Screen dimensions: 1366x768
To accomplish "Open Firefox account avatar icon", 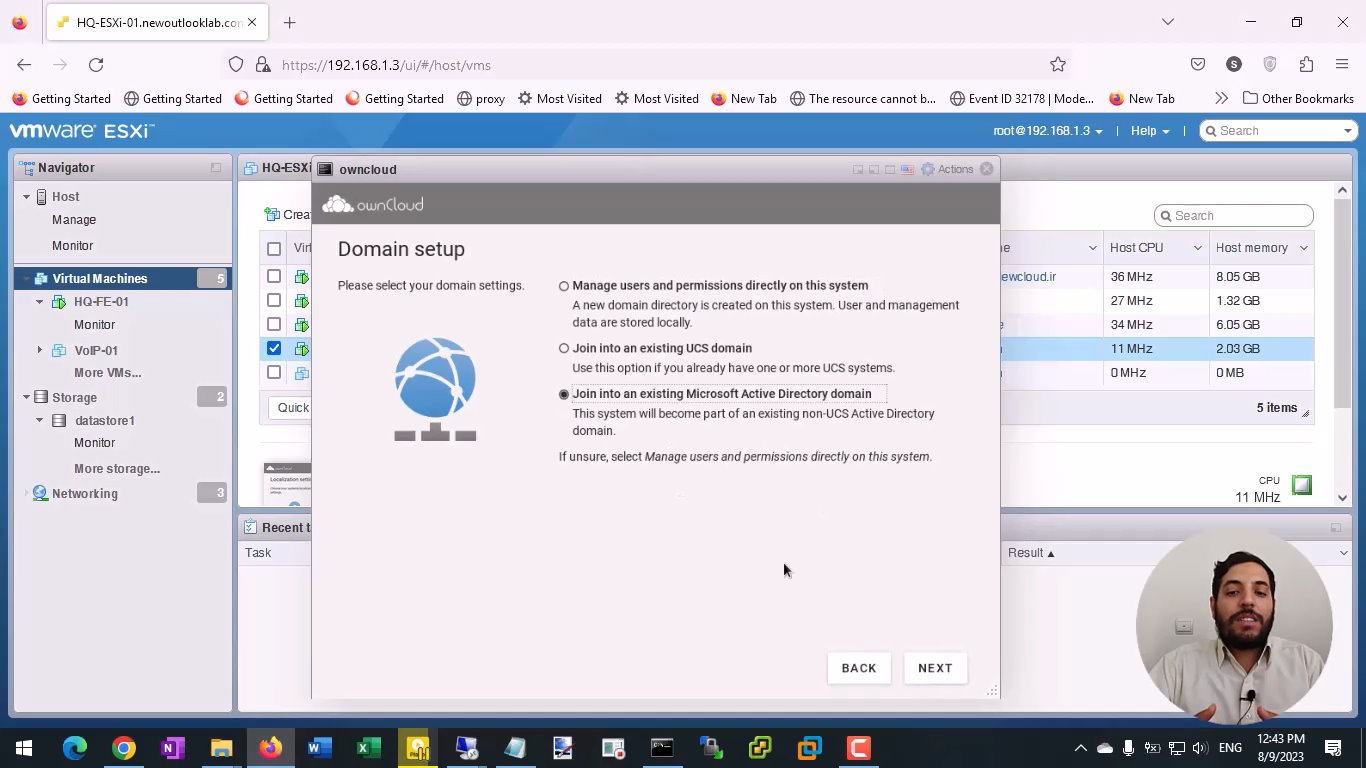I will [x=1234, y=64].
